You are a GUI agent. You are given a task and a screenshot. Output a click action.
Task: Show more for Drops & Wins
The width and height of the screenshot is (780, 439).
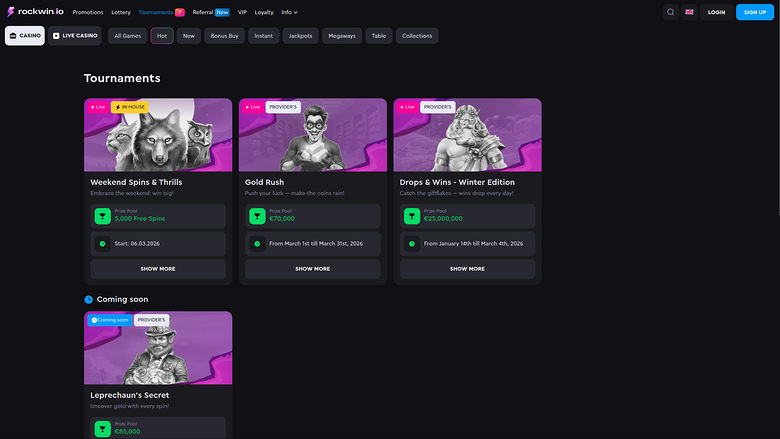point(468,269)
